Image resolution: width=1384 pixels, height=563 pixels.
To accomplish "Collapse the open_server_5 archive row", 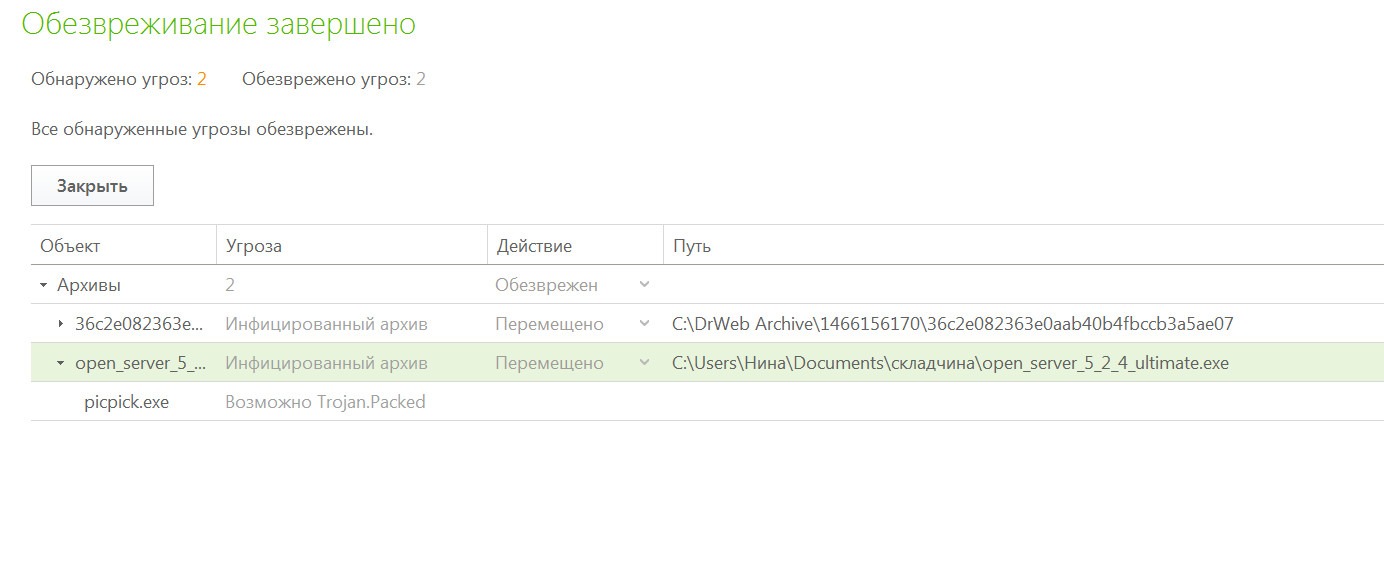I will tap(61, 363).
